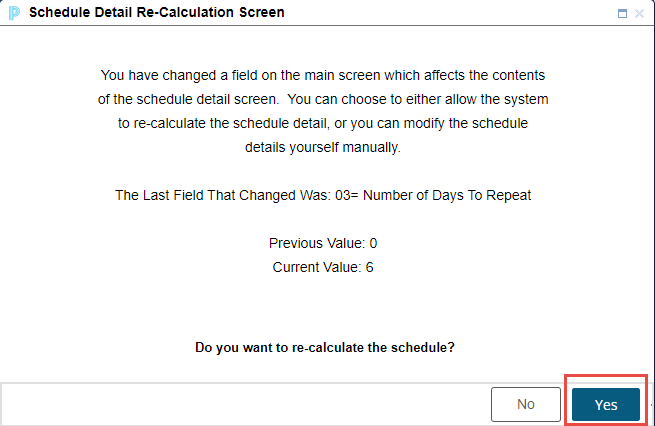This screenshot has height=426, width=655.
Task: Click the current value number 6
Action: point(373,267)
